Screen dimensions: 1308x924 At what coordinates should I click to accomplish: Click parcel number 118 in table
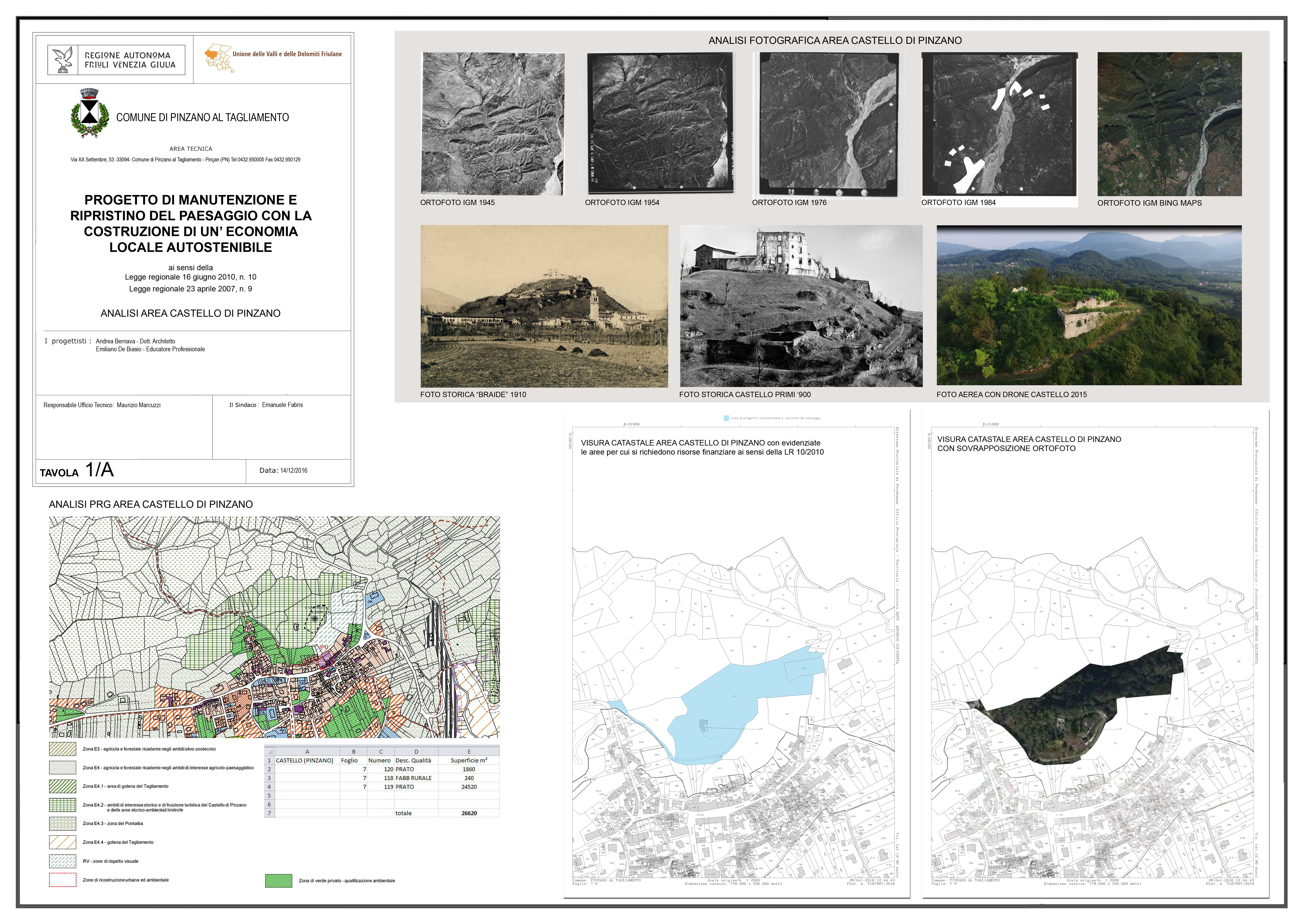[x=381, y=778]
